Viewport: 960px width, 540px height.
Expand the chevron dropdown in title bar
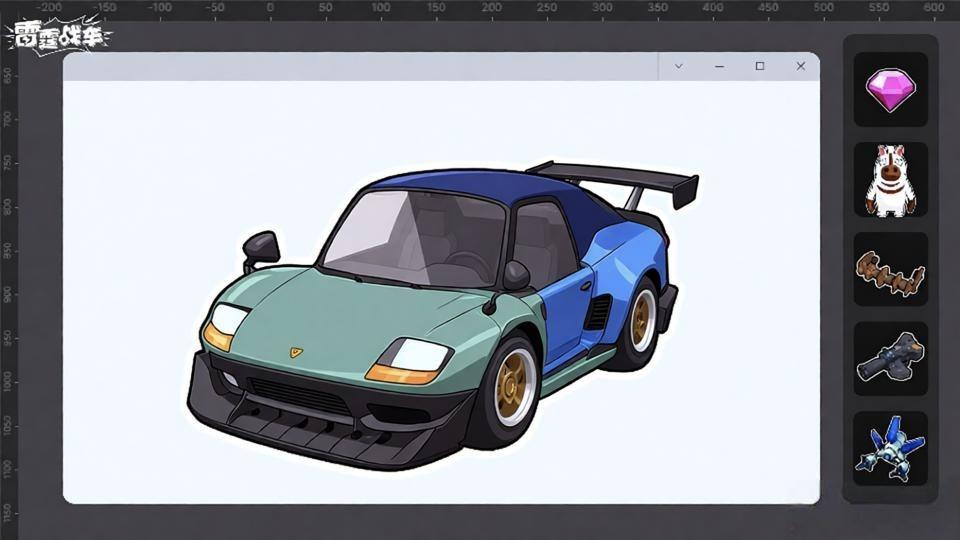point(678,66)
